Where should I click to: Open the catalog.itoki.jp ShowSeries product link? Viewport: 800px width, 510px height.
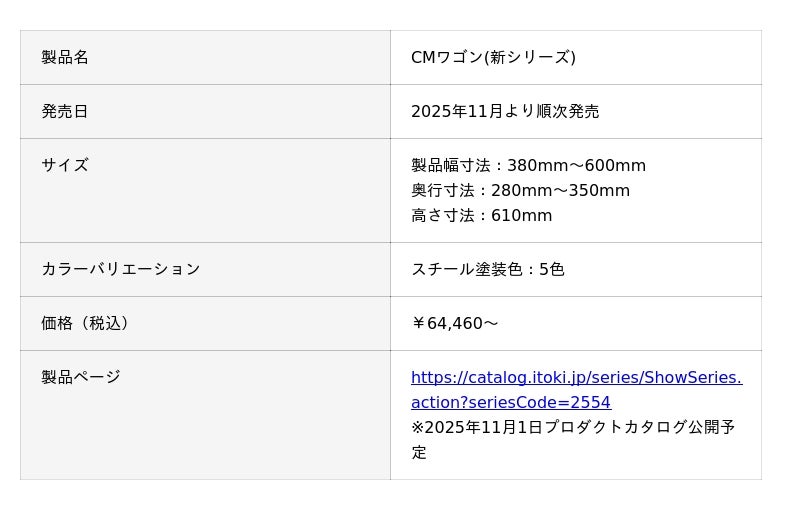[x=576, y=378]
